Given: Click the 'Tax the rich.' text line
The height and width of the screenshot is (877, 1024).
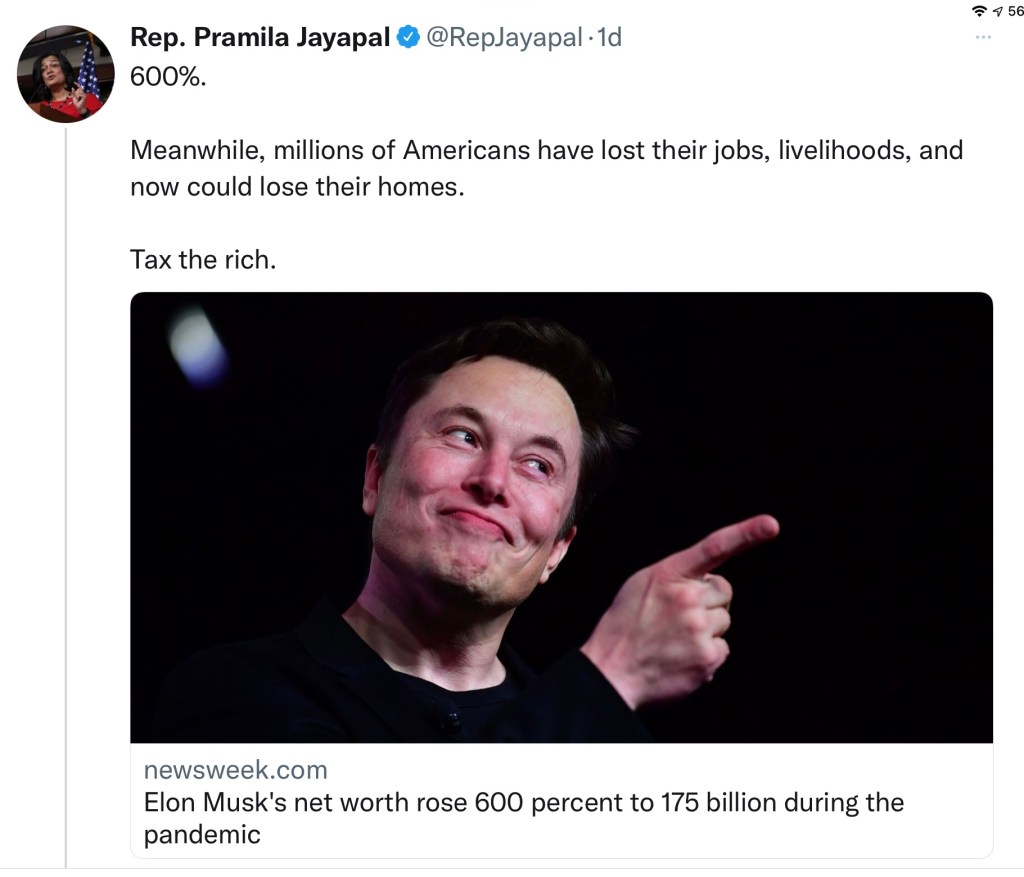Looking at the screenshot, I should [x=202, y=259].
